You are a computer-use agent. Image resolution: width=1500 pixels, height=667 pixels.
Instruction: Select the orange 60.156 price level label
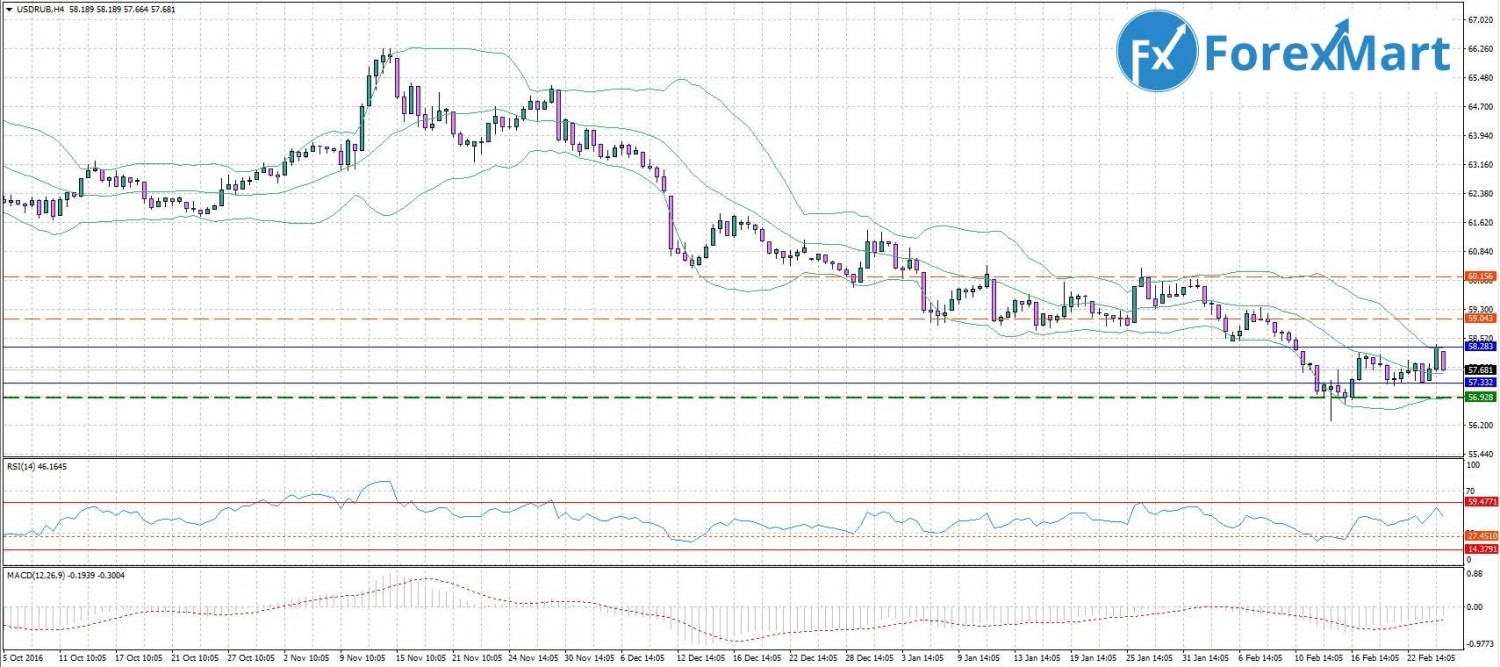tap(1479, 275)
